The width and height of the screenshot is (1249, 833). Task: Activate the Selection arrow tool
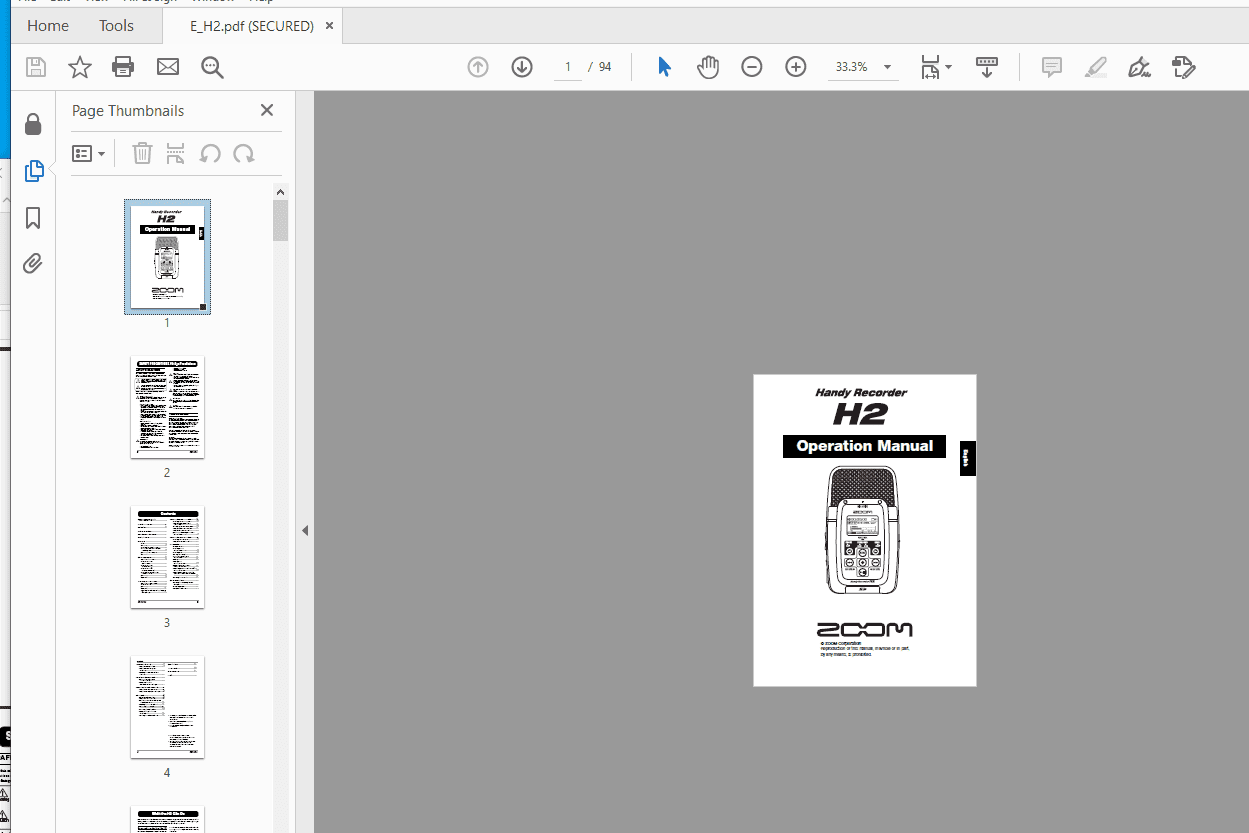click(664, 67)
